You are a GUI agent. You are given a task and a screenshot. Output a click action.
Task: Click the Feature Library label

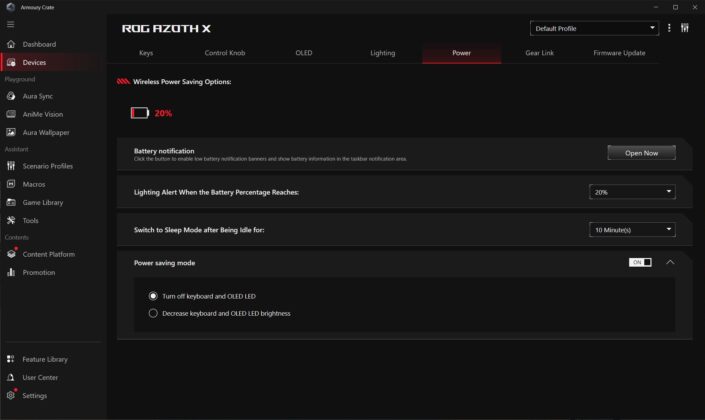(45, 359)
